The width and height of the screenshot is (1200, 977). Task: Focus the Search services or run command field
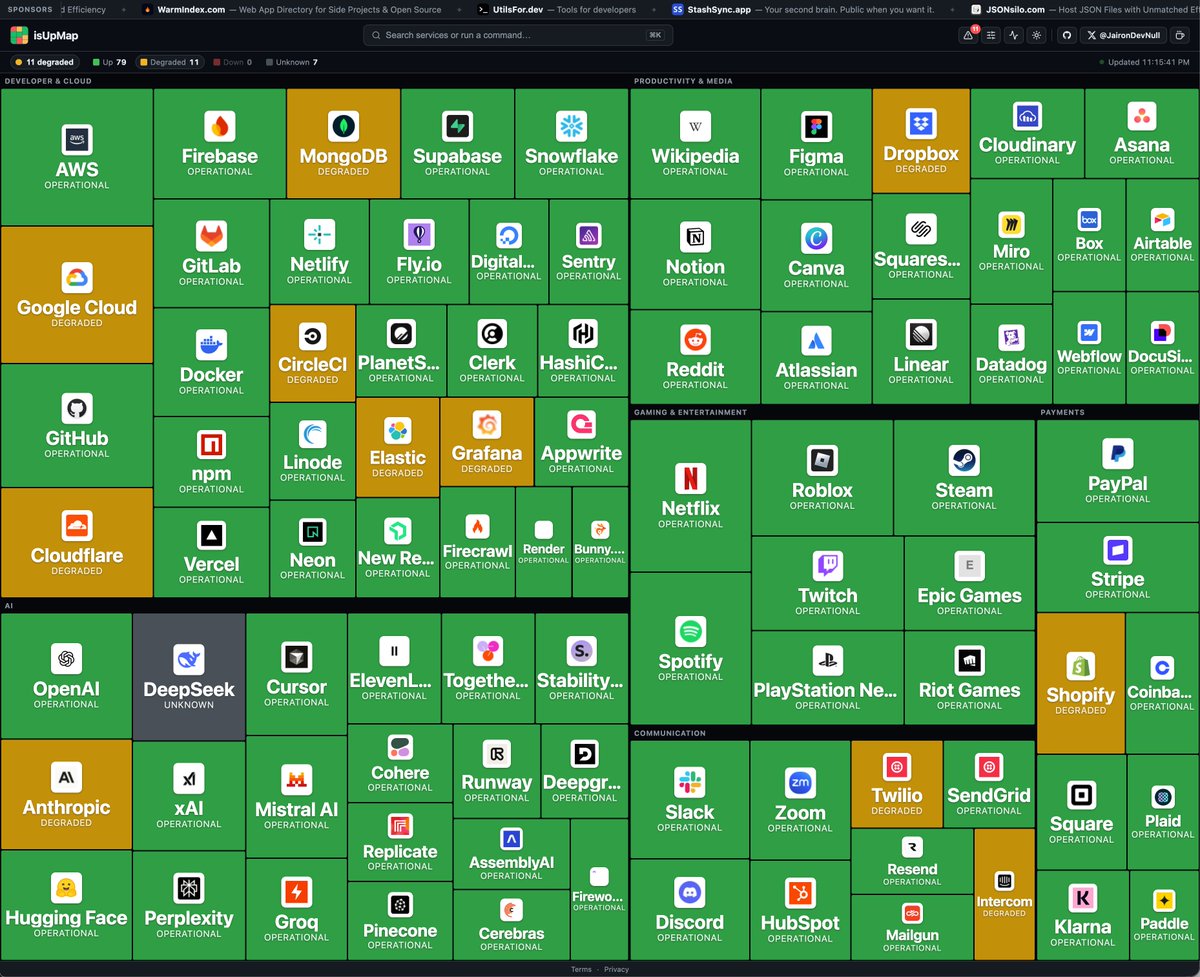[x=518, y=35]
